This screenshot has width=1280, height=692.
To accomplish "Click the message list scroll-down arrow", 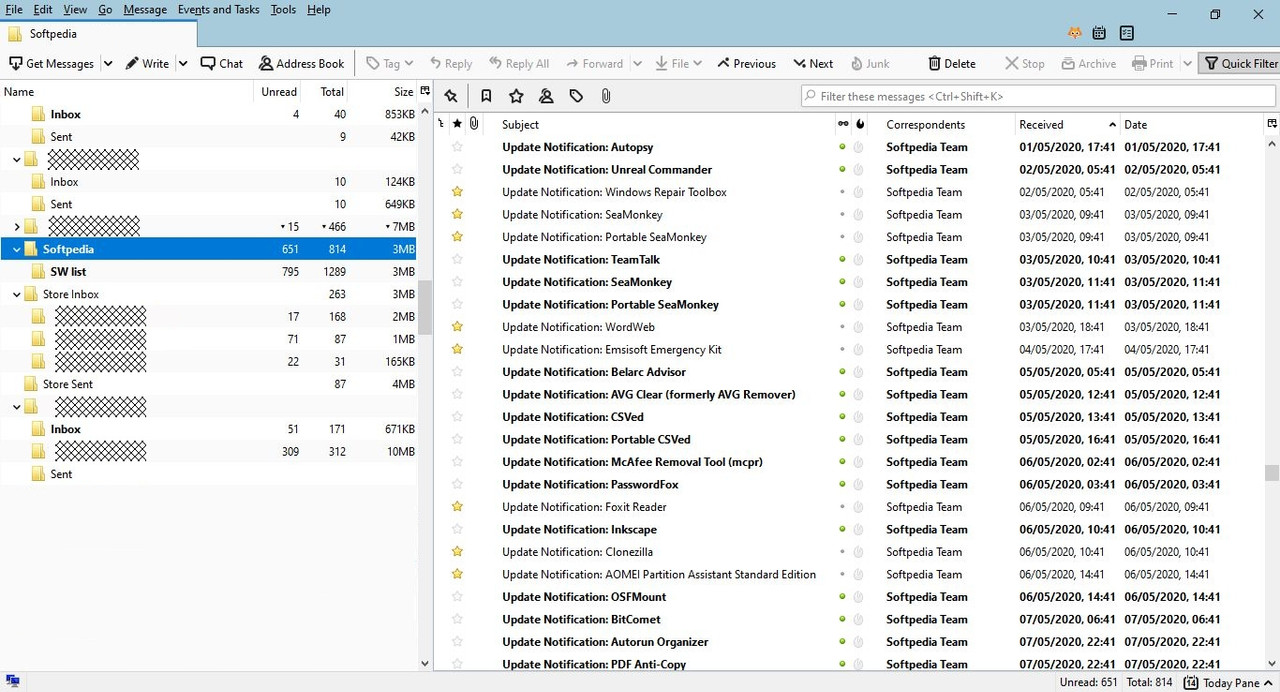I will tap(1271, 663).
